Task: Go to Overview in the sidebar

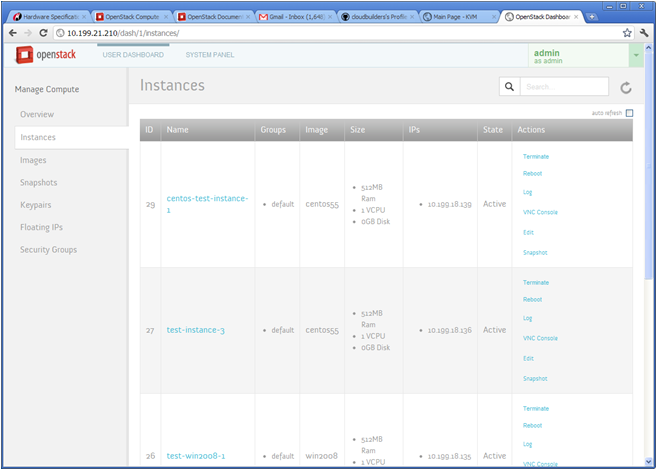Action: pyautogui.click(x=37, y=114)
